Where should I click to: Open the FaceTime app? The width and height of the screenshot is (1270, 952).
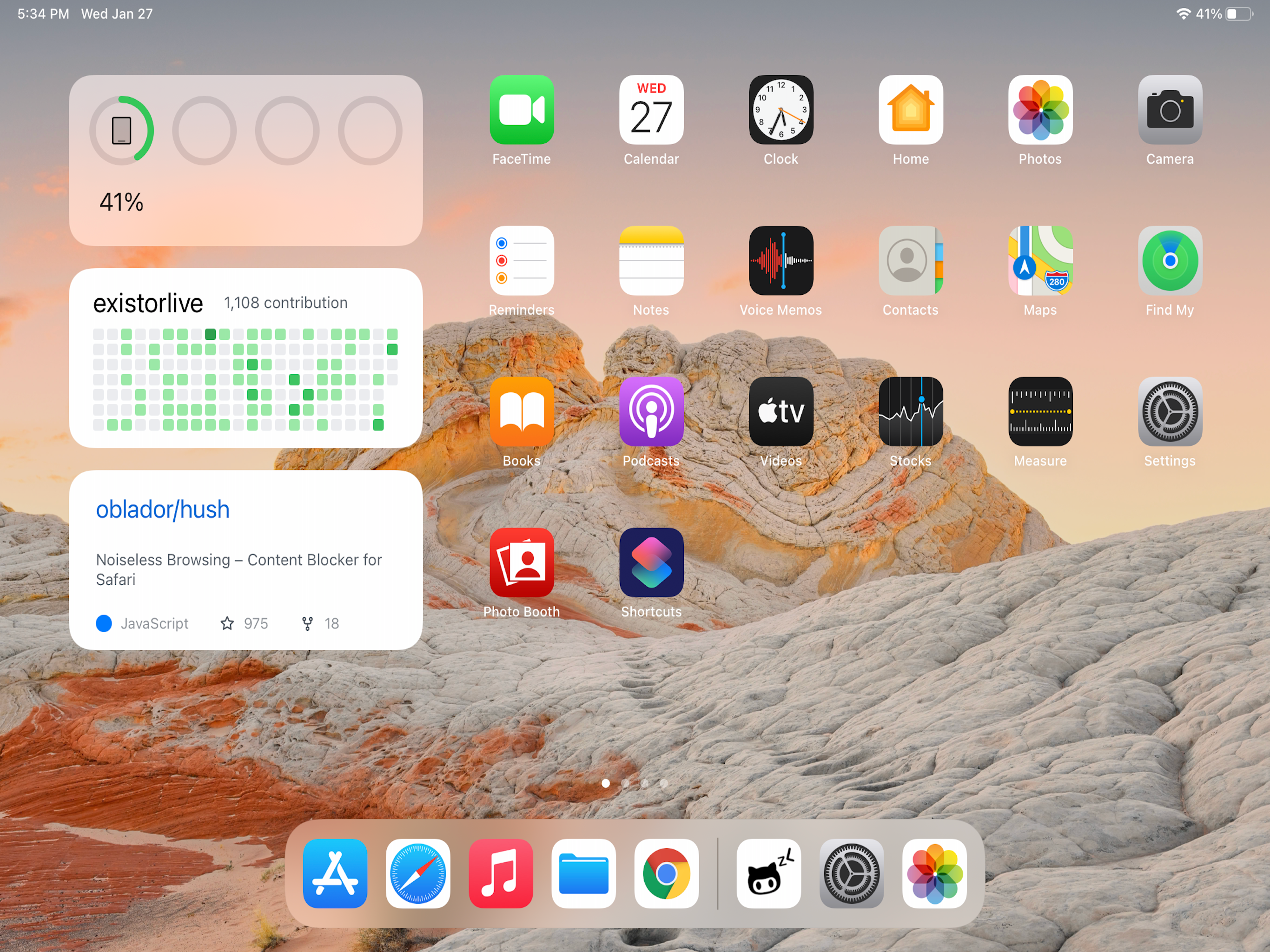pos(521,110)
